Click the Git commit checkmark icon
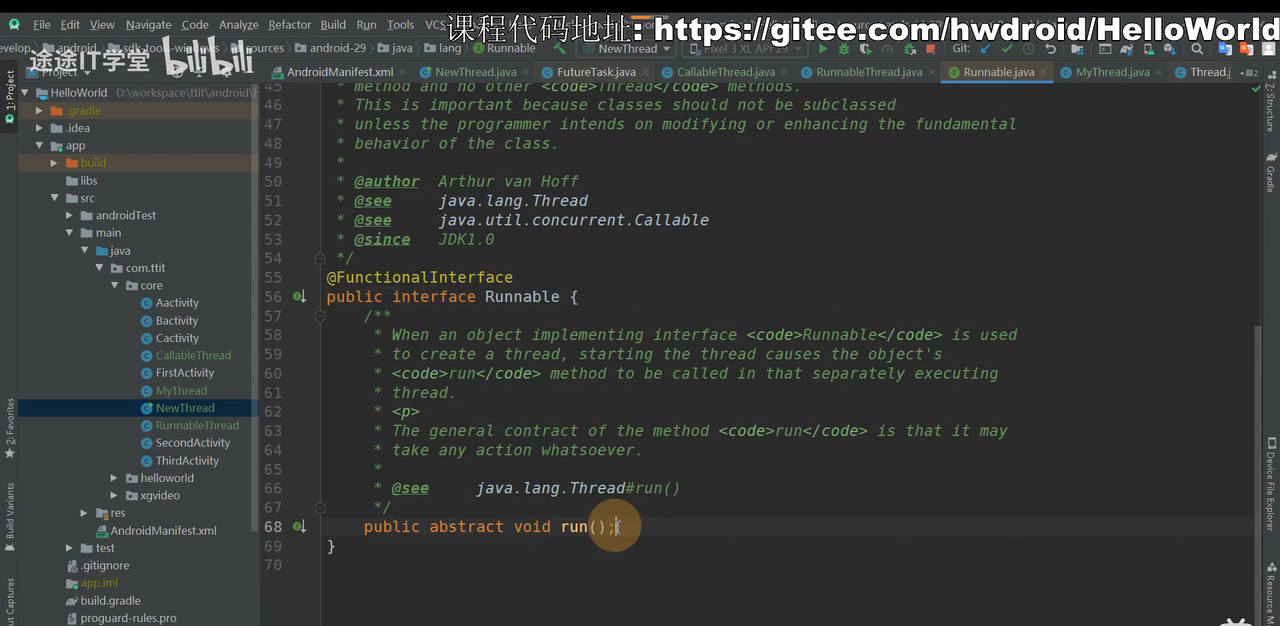The height and width of the screenshot is (626, 1280). 1007,48
